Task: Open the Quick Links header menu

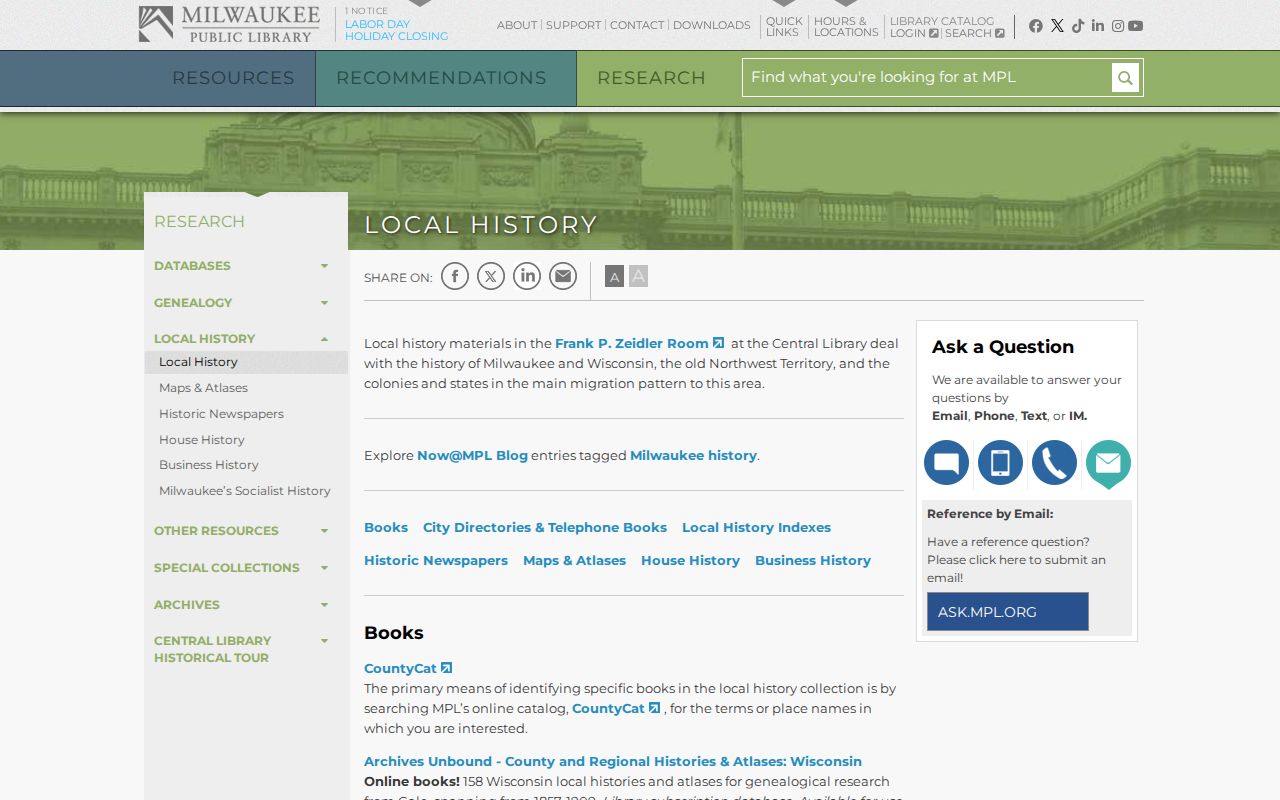Action: (784, 26)
